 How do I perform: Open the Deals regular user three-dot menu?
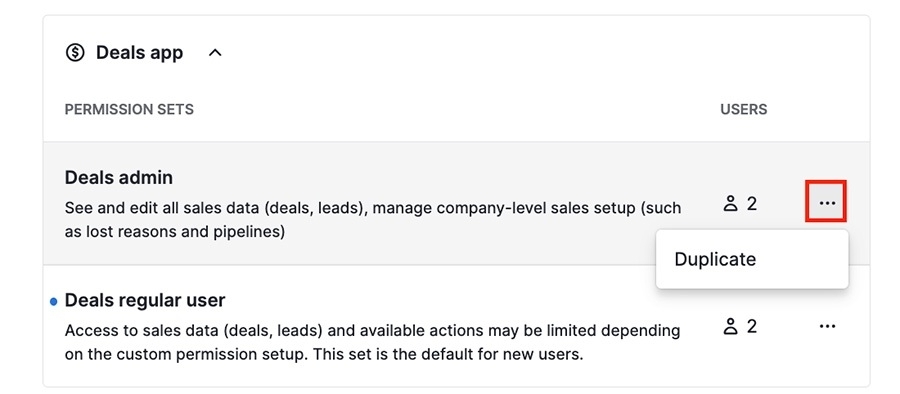pyautogui.click(x=827, y=326)
